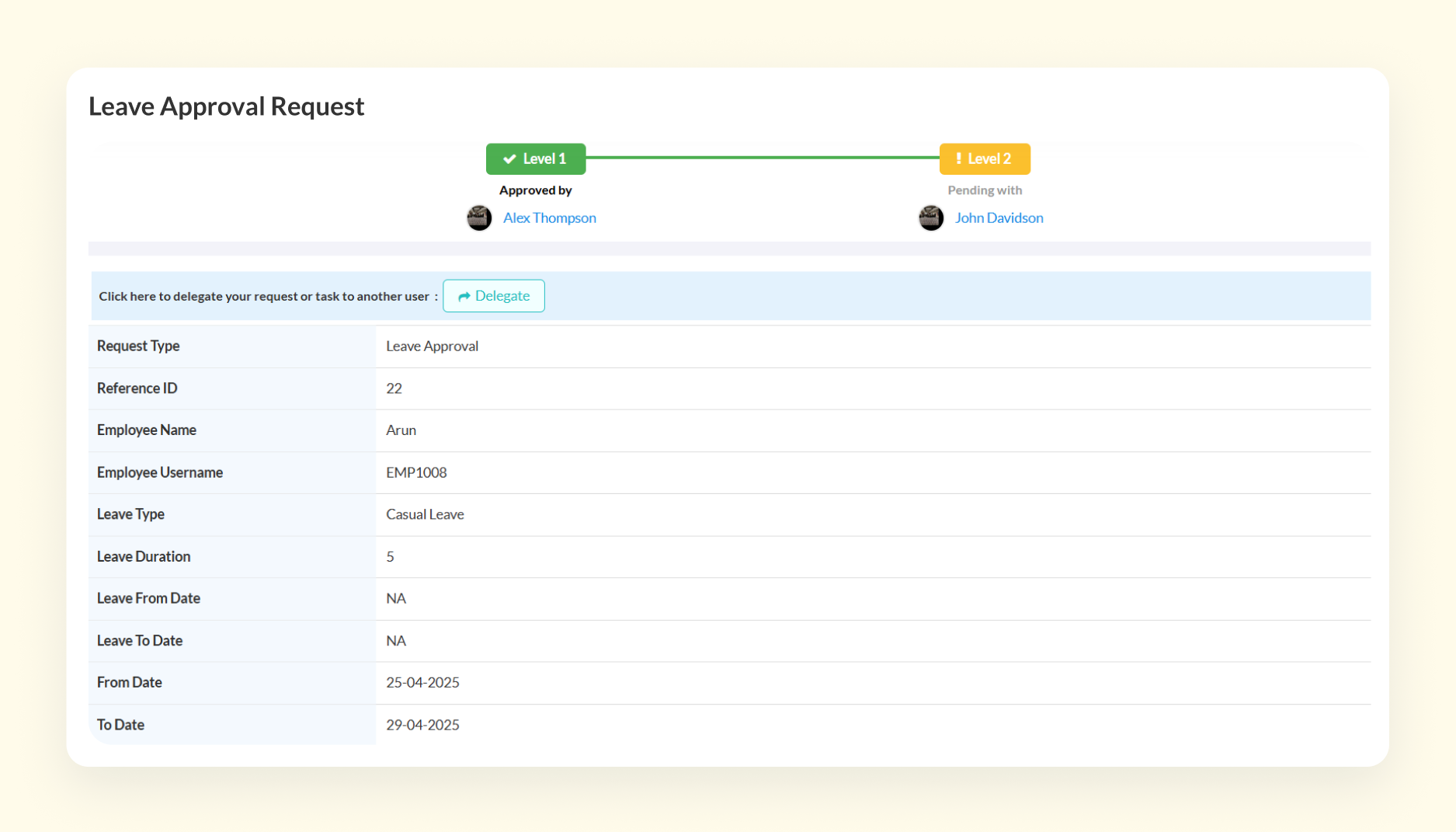Click the date '29-04-2025'
This screenshot has width=1456, height=832.
pyautogui.click(x=422, y=725)
